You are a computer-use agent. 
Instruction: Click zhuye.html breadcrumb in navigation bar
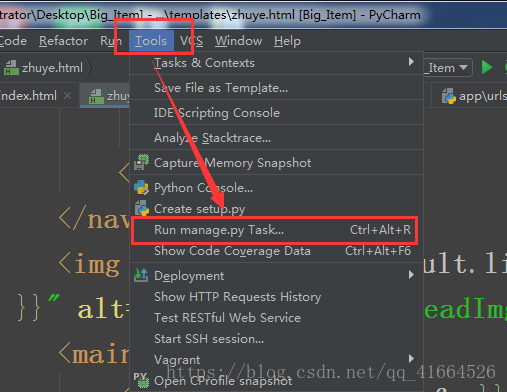(52, 68)
